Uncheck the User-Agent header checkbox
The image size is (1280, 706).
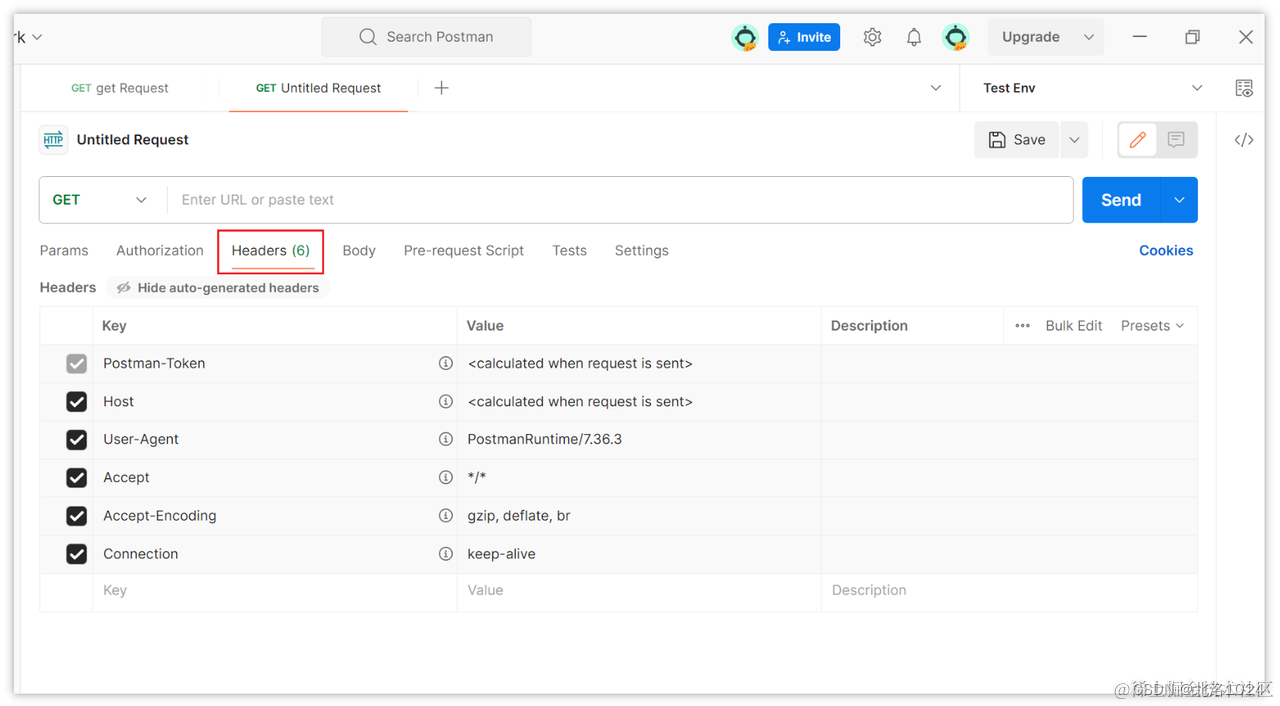click(76, 439)
